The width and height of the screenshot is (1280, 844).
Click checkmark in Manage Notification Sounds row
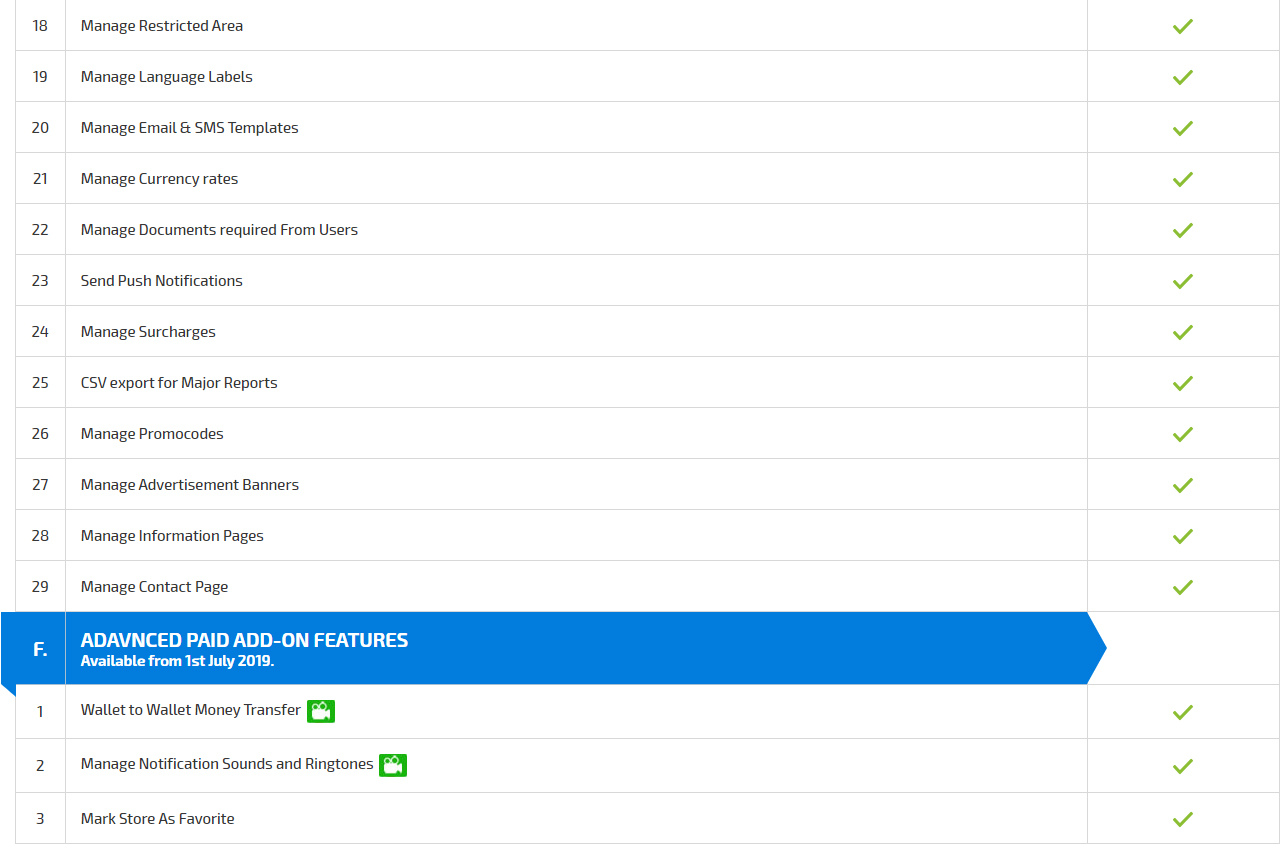coord(1183,766)
